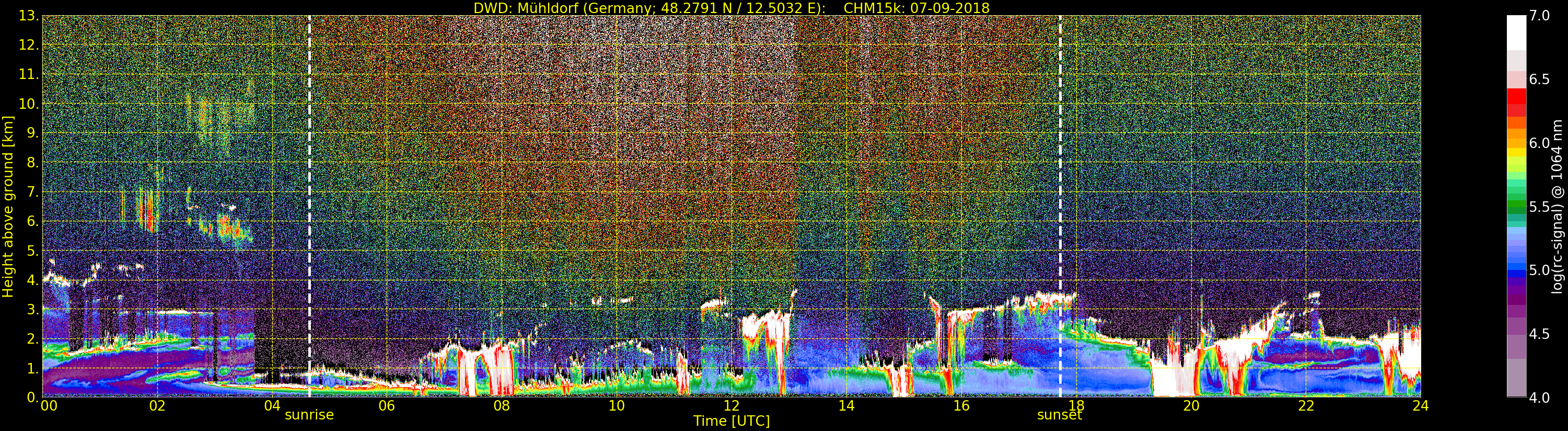Click the "5.0" colorbar tick label
This screenshot has height=431, width=1568.
pyautogui.click(x=1539, y=270)
